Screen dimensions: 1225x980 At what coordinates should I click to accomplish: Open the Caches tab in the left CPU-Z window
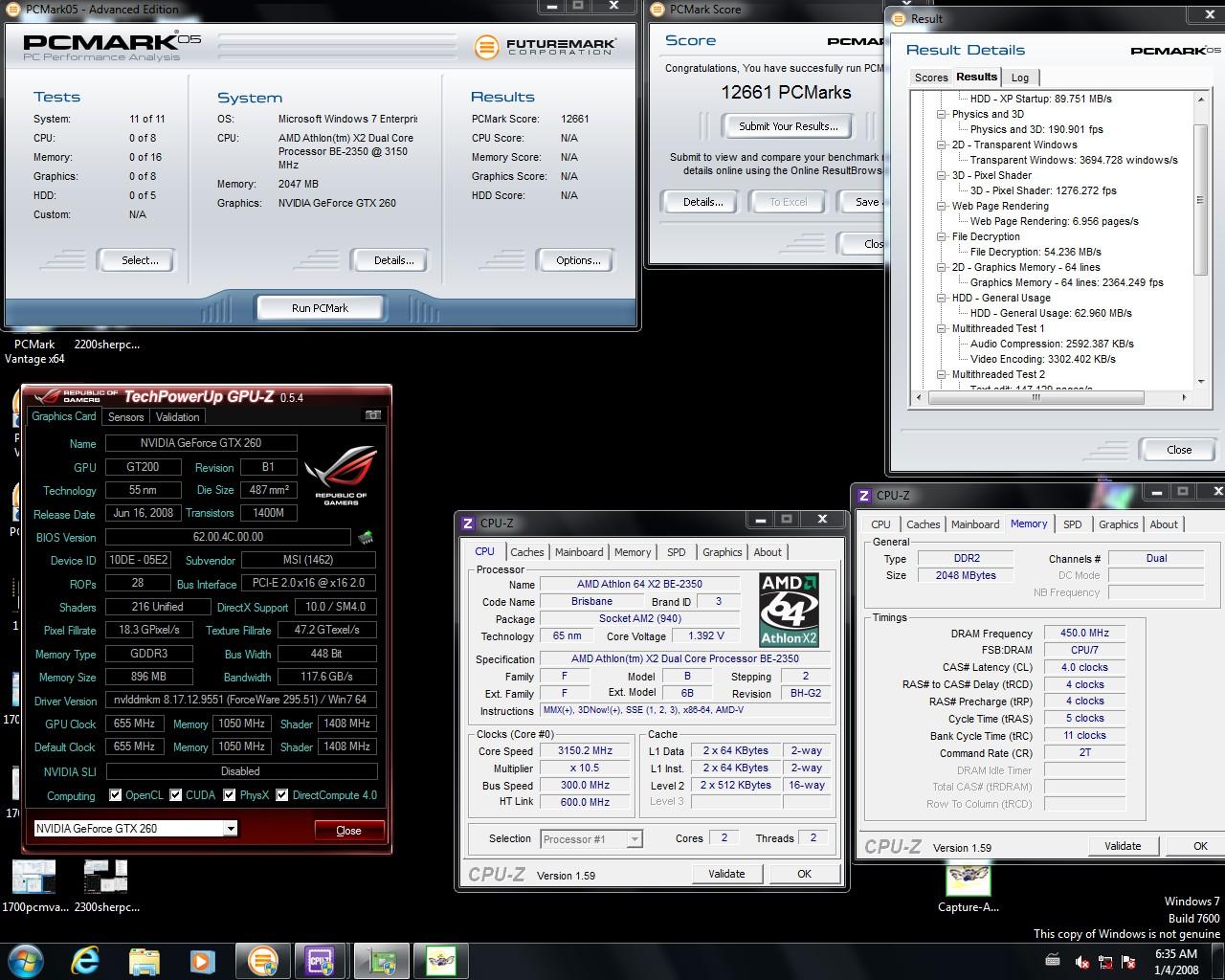(526, 552)
